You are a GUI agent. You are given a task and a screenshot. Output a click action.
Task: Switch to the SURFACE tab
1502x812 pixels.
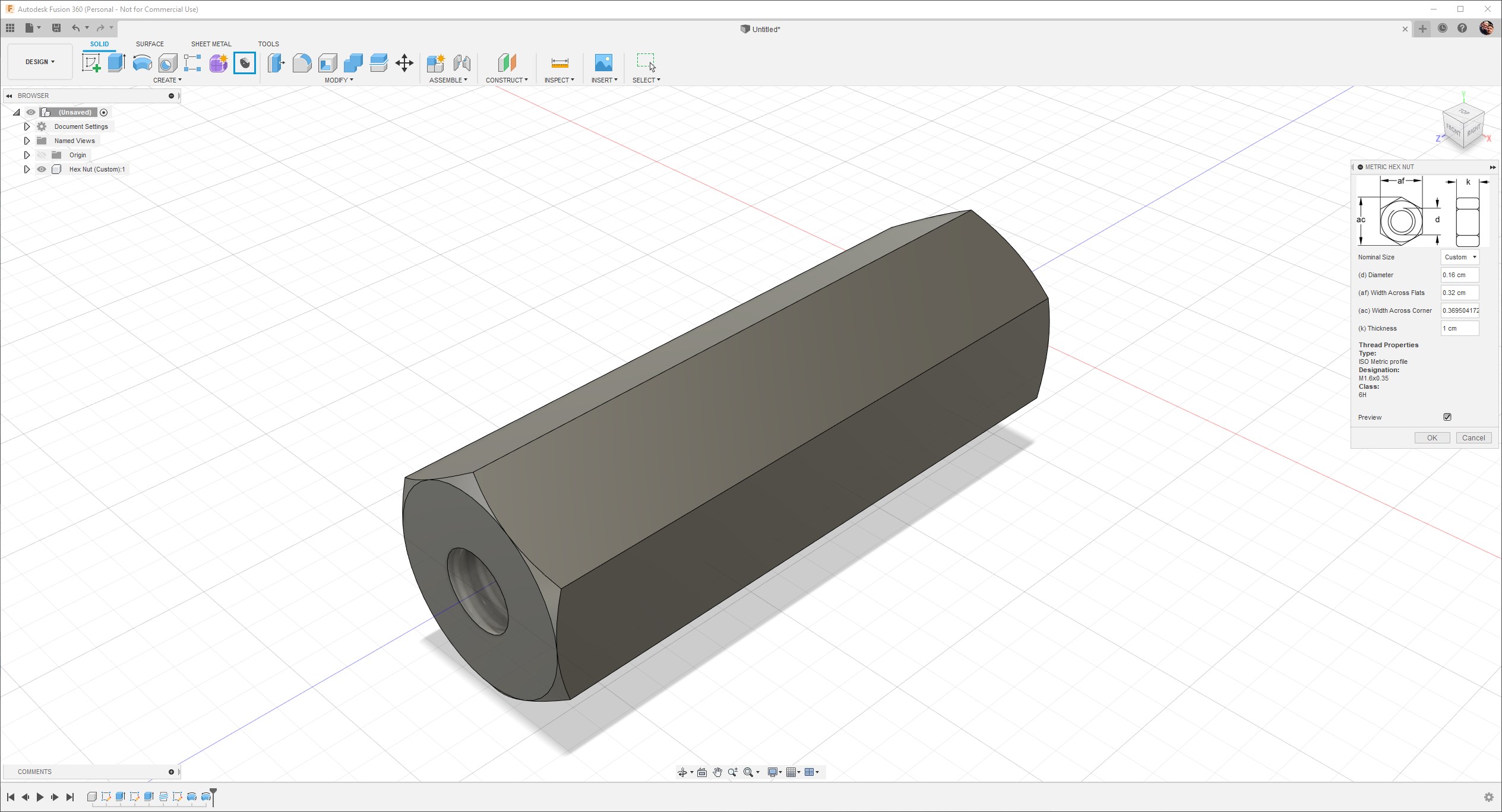tap(150, 44)
